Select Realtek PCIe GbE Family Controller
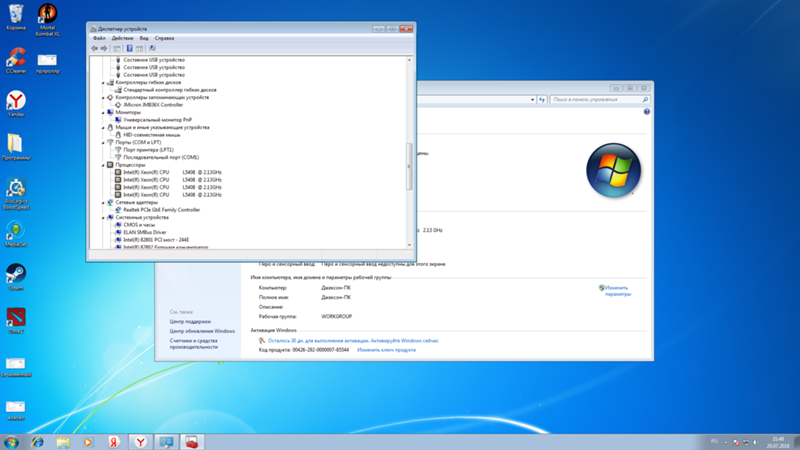The width and height of the screenshot is (800, 450). (x=162, y=210)
